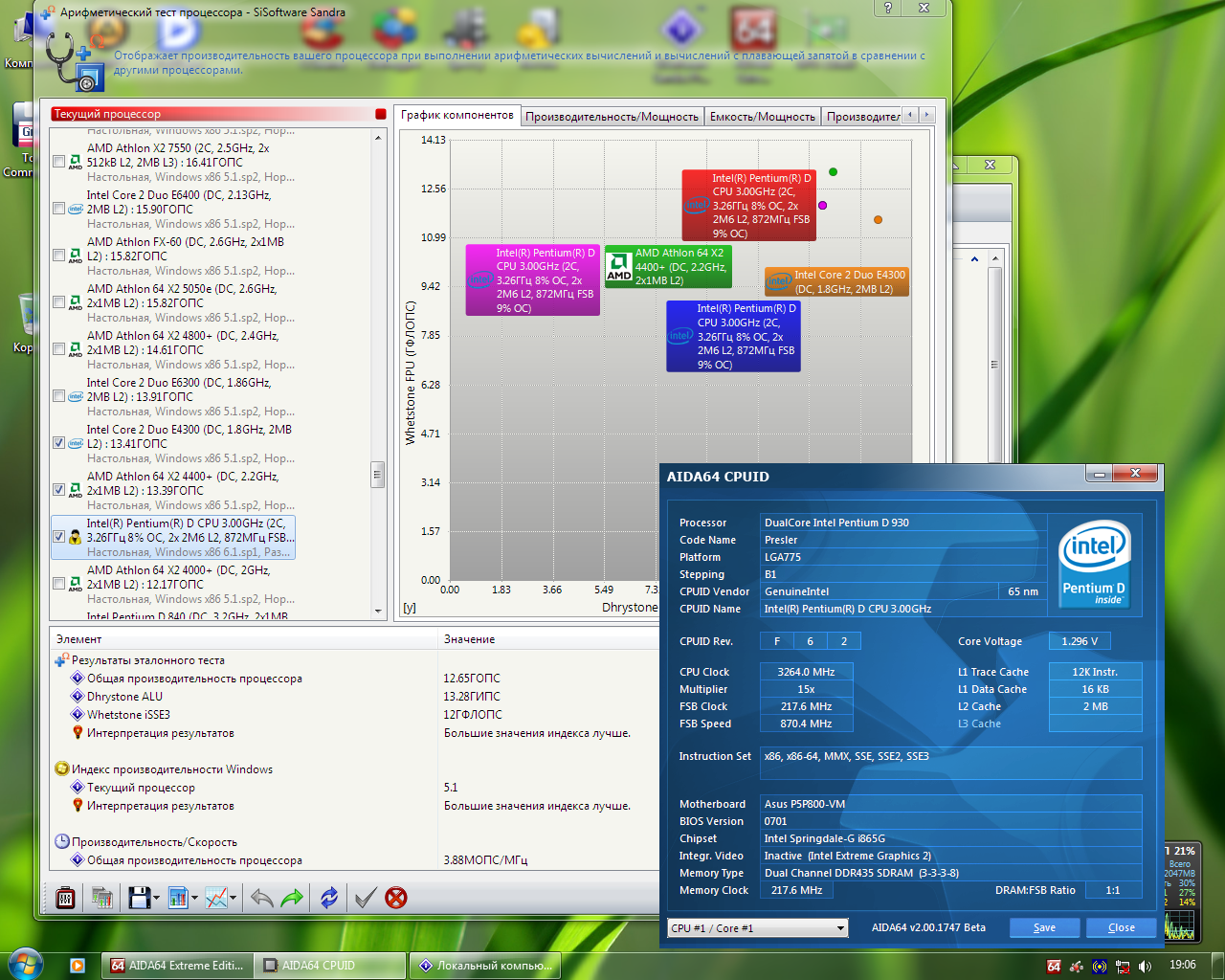Image resolution: width=1225 pixels, height=980 pixels.
Task: Click the help question mark in Sandra title bar
Action: [888, 8]
